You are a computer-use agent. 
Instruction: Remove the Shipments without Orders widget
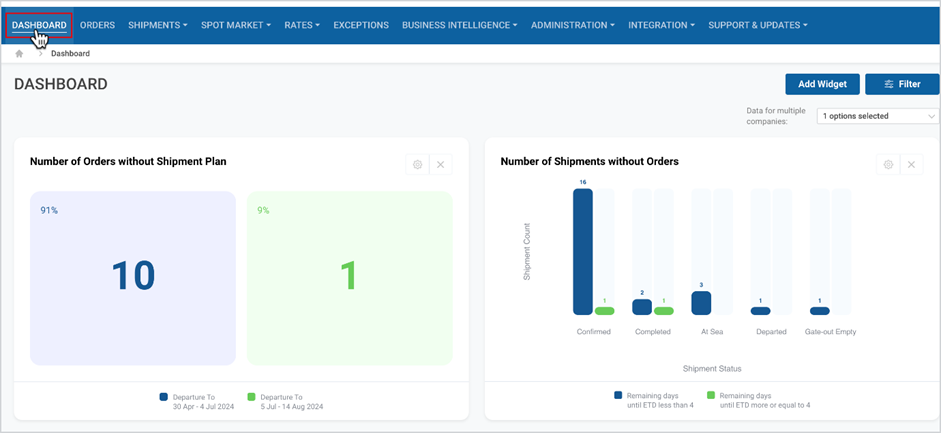tap(911, 164)
